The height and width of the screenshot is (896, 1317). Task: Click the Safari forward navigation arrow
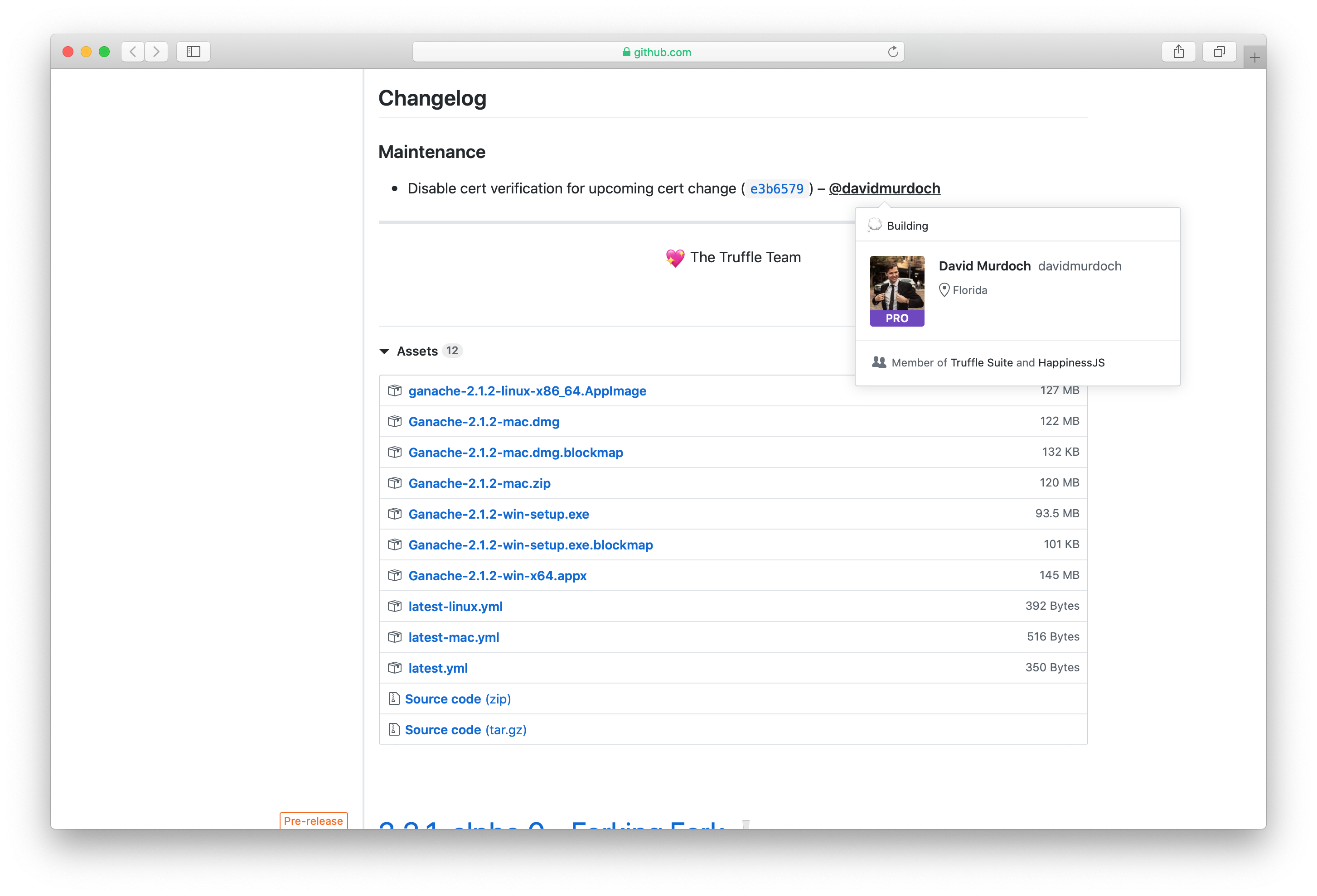(x=156, y=52)
